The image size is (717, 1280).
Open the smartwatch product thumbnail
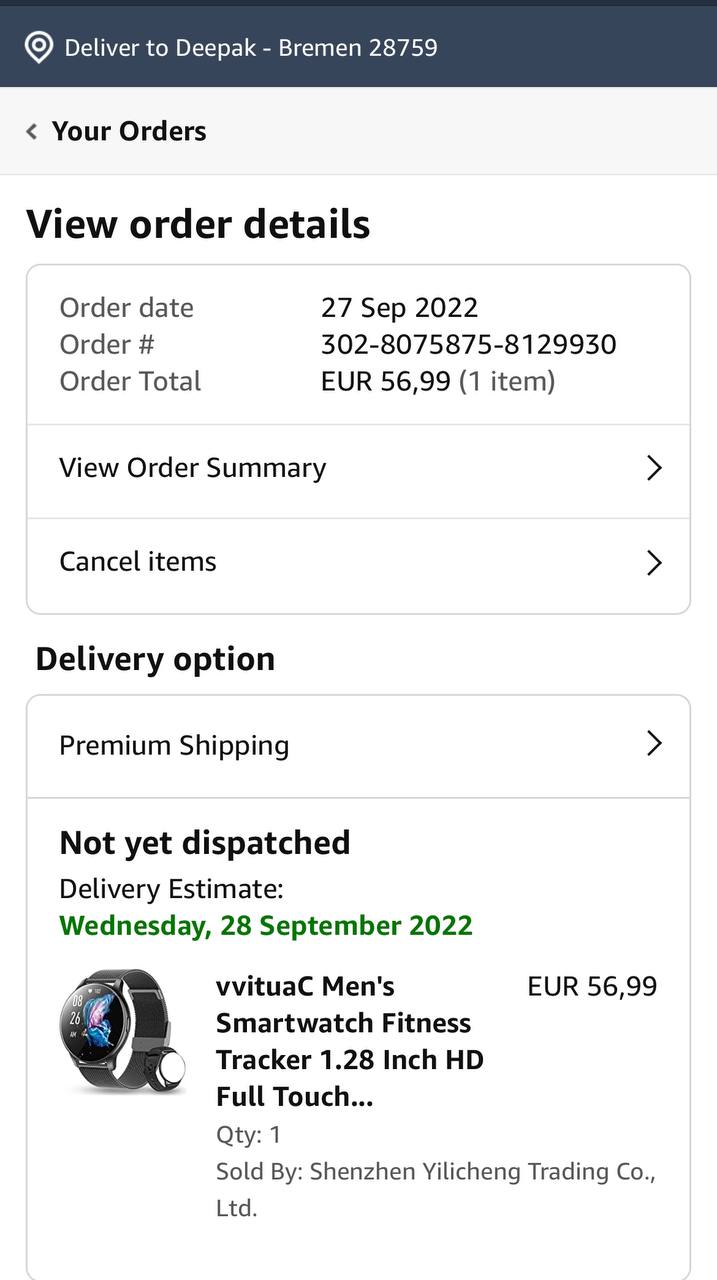click(122, 1030)
